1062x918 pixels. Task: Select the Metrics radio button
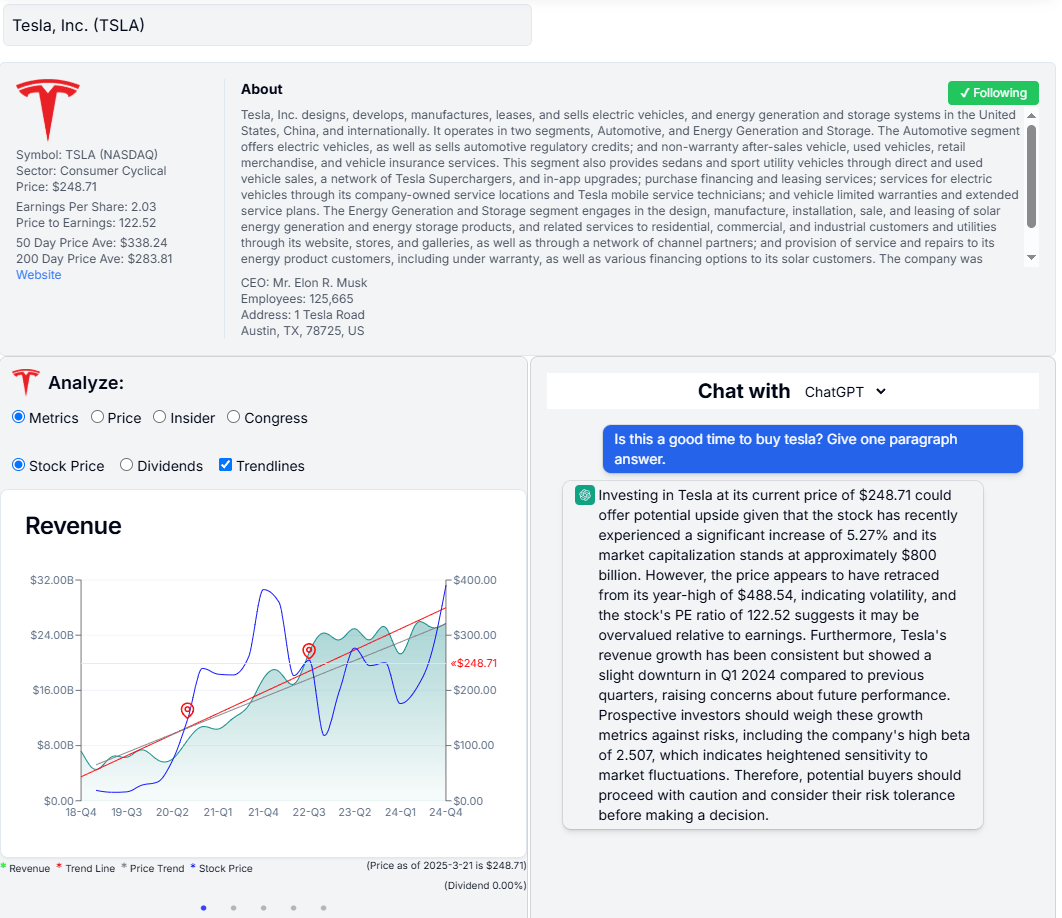coord(19,417)
